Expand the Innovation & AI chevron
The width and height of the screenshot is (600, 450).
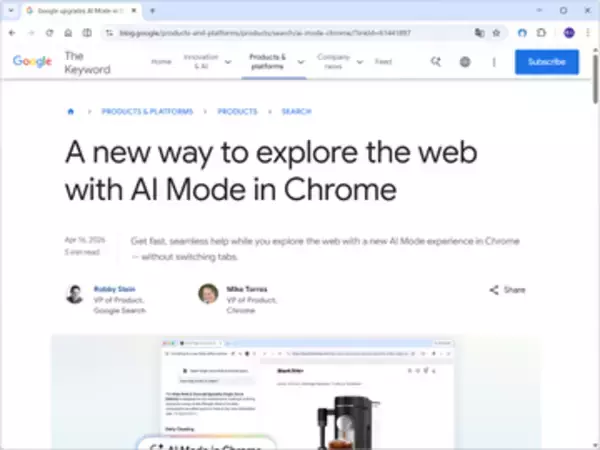coord(228,62)
